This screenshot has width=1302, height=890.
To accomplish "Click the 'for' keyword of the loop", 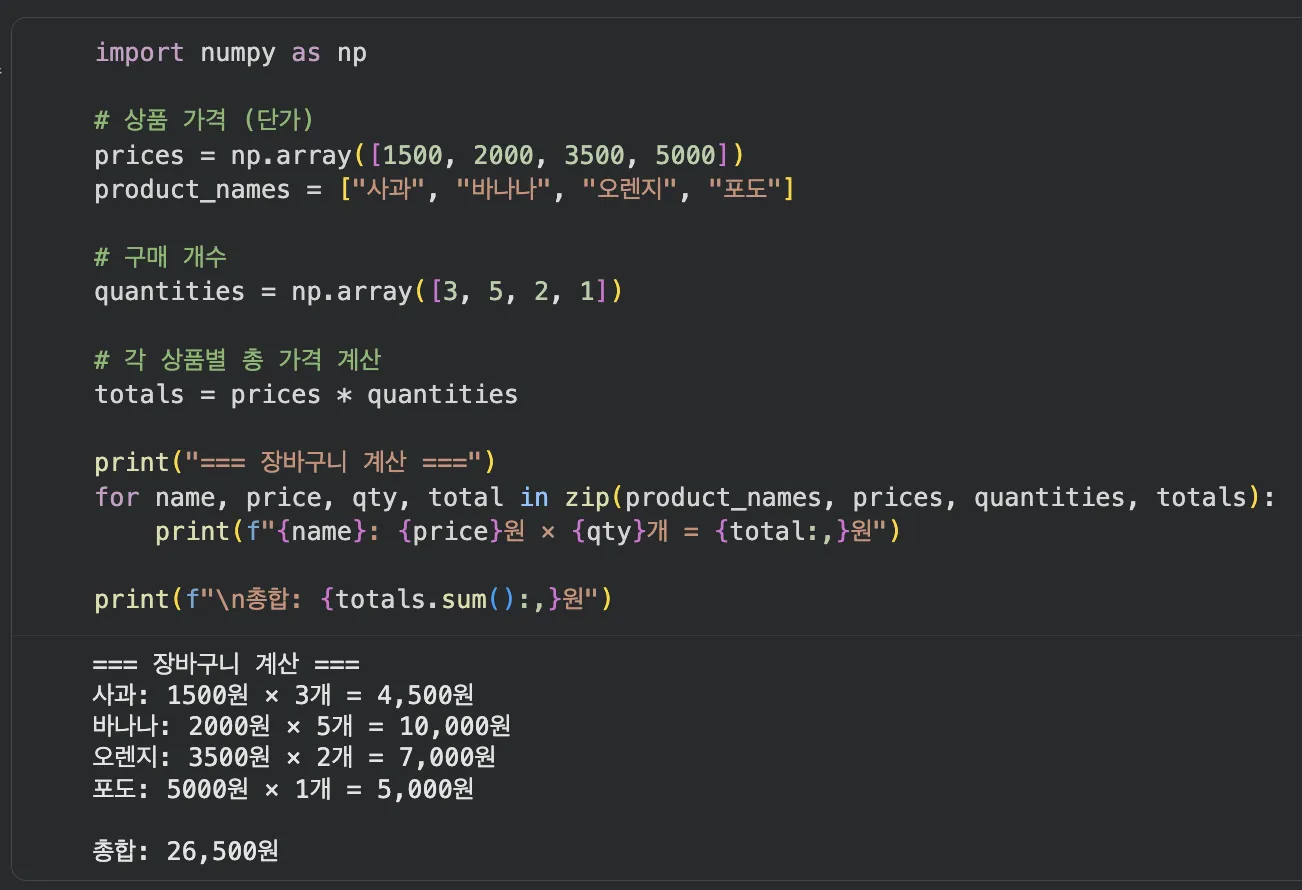I will (x=116, y=497).
